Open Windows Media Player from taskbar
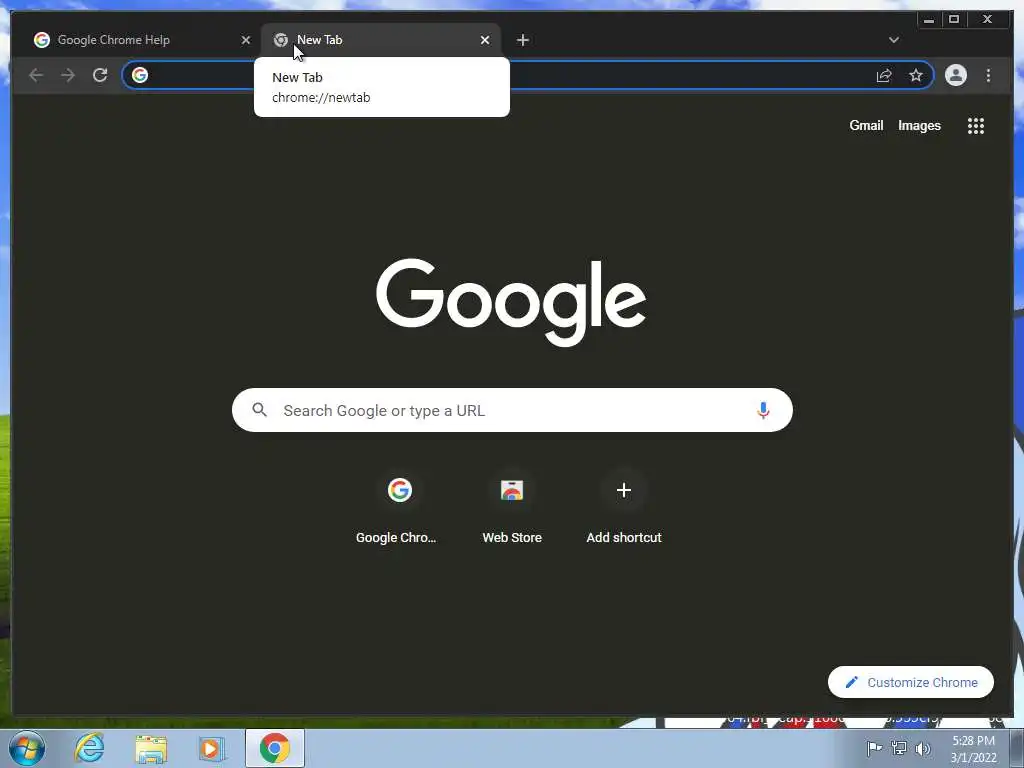This screenshot has height=768, width=1024. point(212,748)
